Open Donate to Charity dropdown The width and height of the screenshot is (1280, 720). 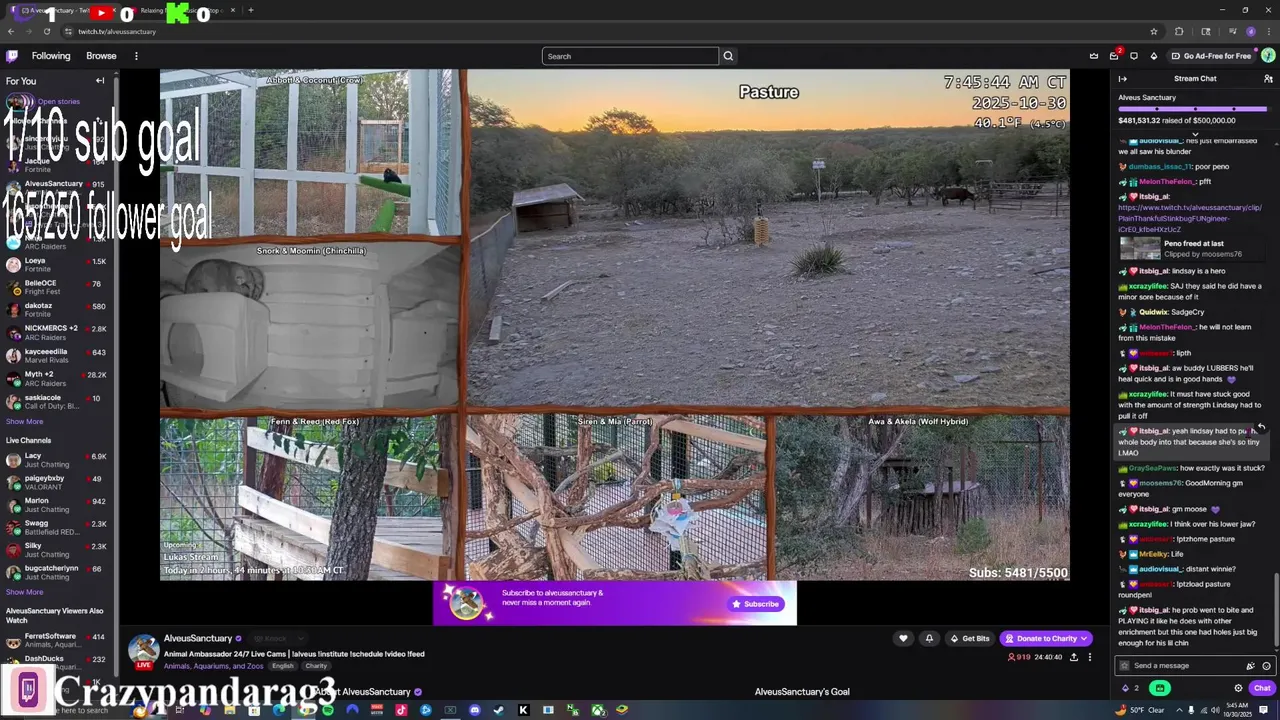pos(1045,638)
